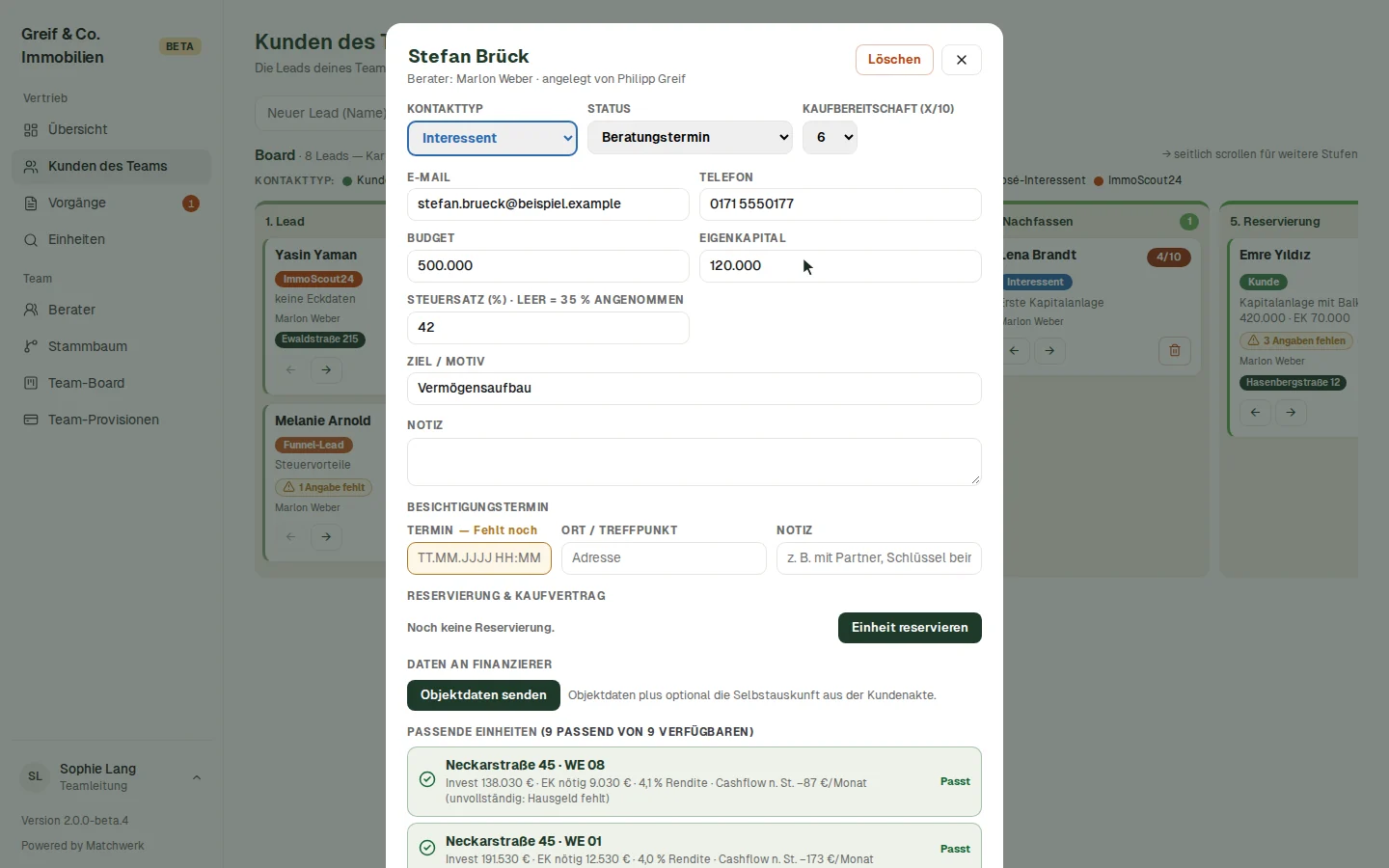The height and width of the screenshot is (868, 1389).
Task: Click the Telefon input field
Action: click(x=840, y=204)
